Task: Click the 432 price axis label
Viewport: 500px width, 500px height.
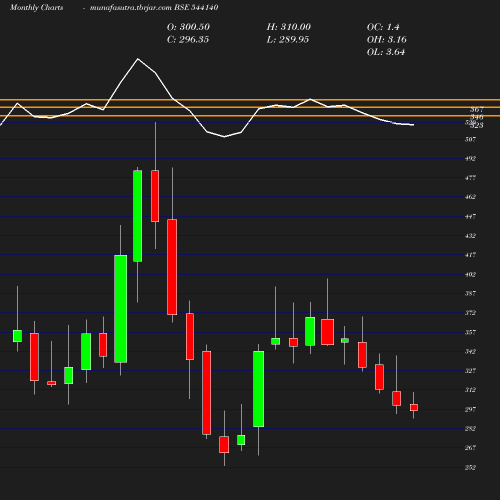Action: (x=470, y=236)
